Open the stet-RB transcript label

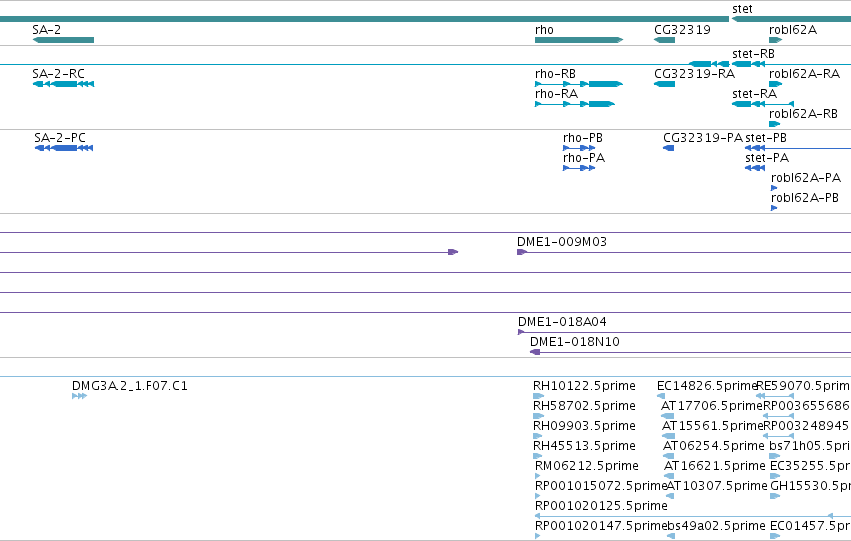[x=753, y=54]
